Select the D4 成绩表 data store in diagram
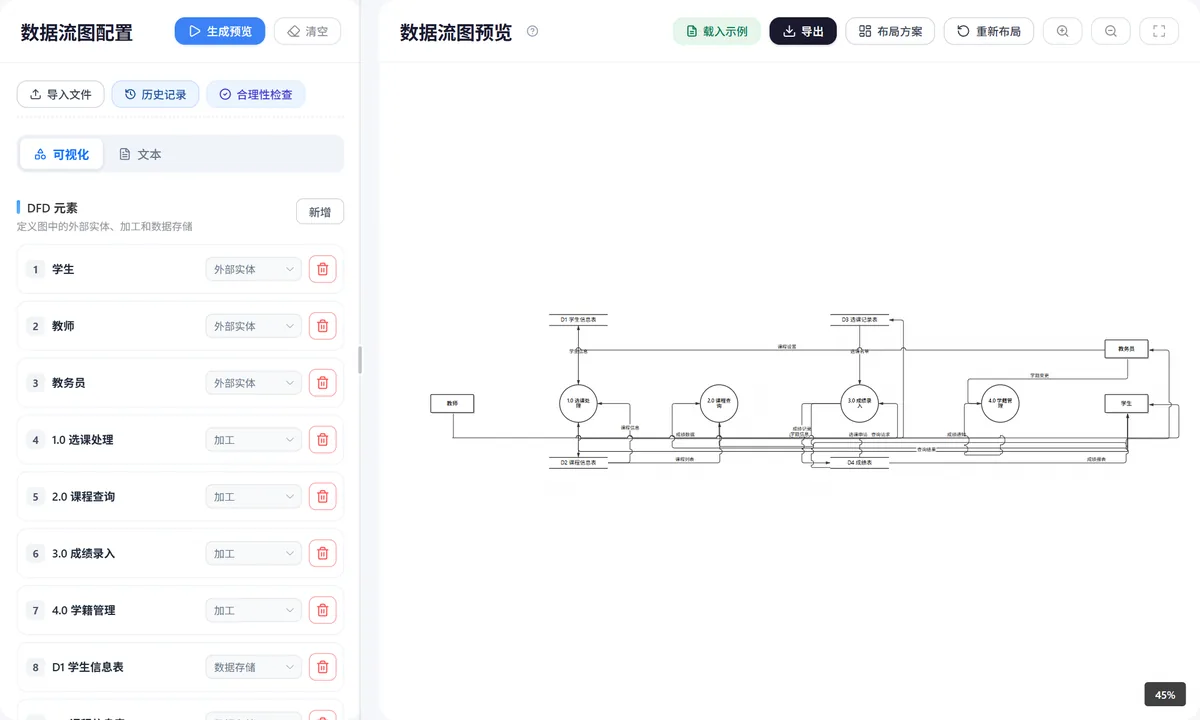The height and width of the screenshot is (720, 1200). [859, 463]
